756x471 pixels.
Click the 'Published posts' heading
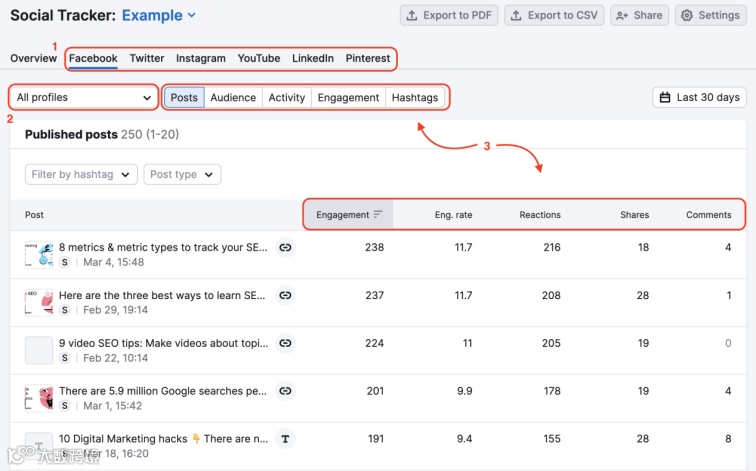pyautogui.click(x=71, y=134)
